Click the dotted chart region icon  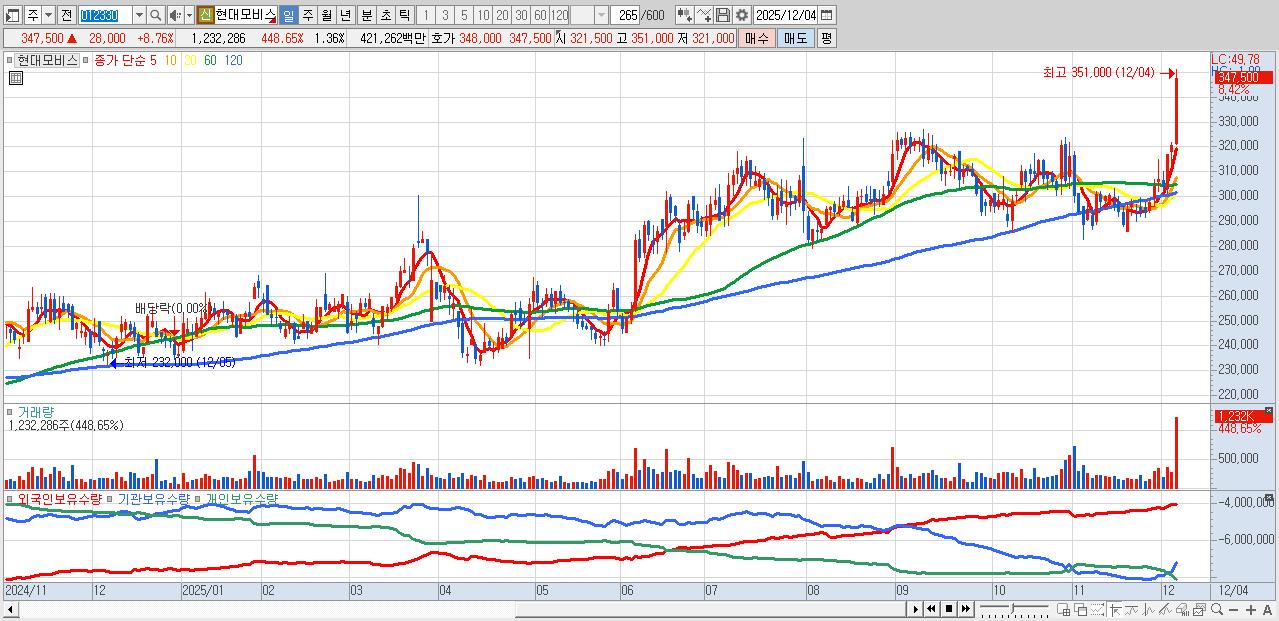coord(1098,609)
